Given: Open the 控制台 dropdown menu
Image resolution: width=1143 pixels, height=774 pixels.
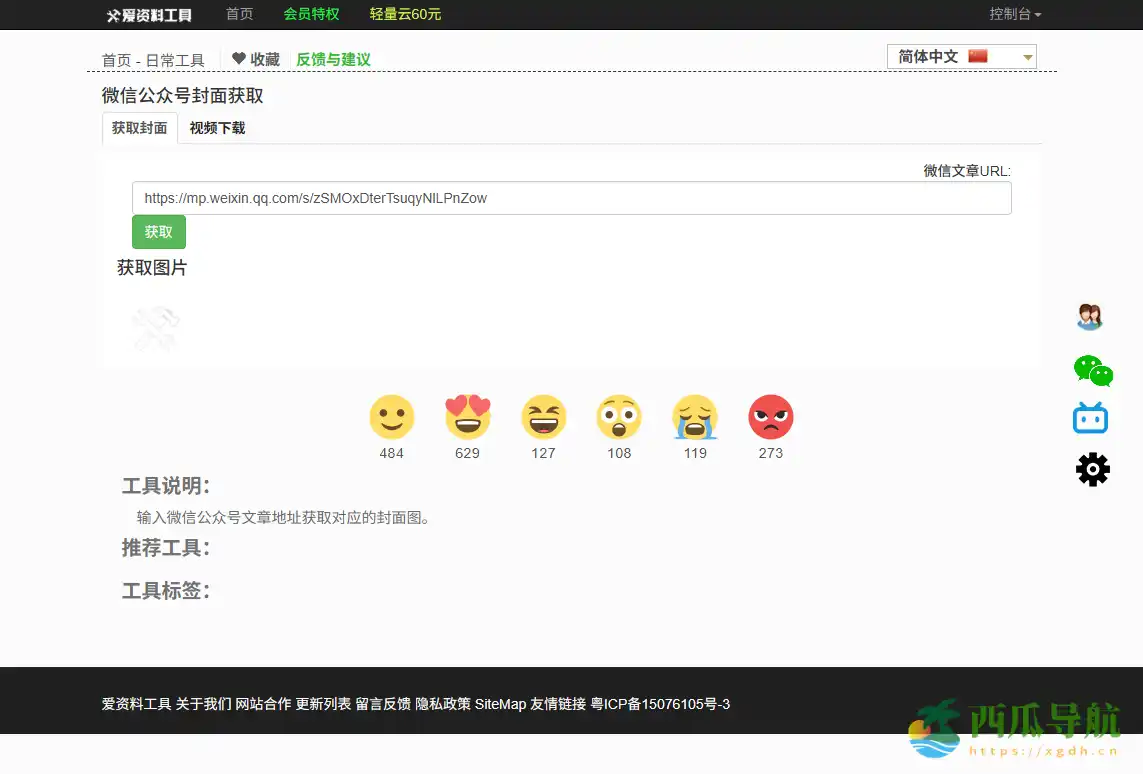Looking at the screenshot, I should (1012, 14).
